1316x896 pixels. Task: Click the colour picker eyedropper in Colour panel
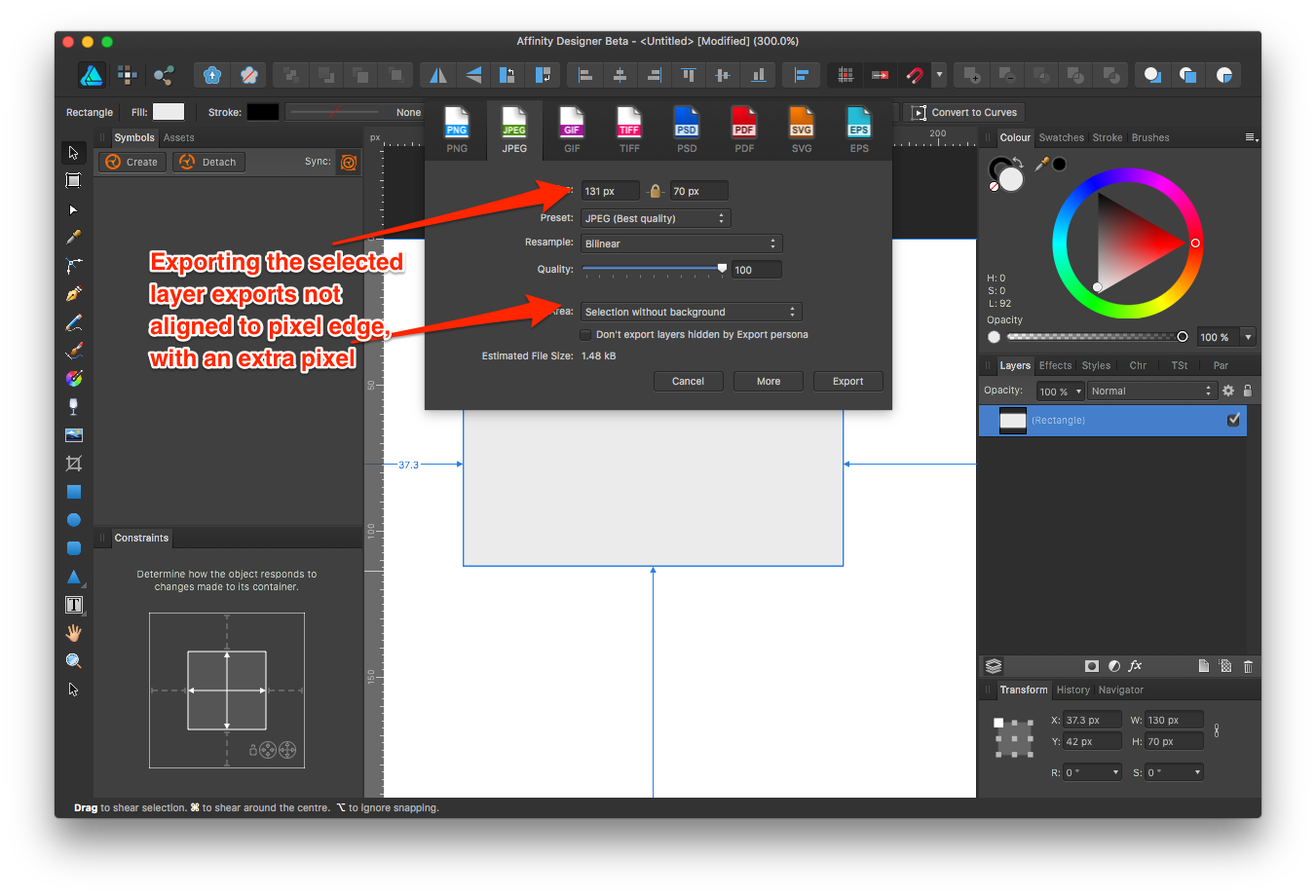1041,164
